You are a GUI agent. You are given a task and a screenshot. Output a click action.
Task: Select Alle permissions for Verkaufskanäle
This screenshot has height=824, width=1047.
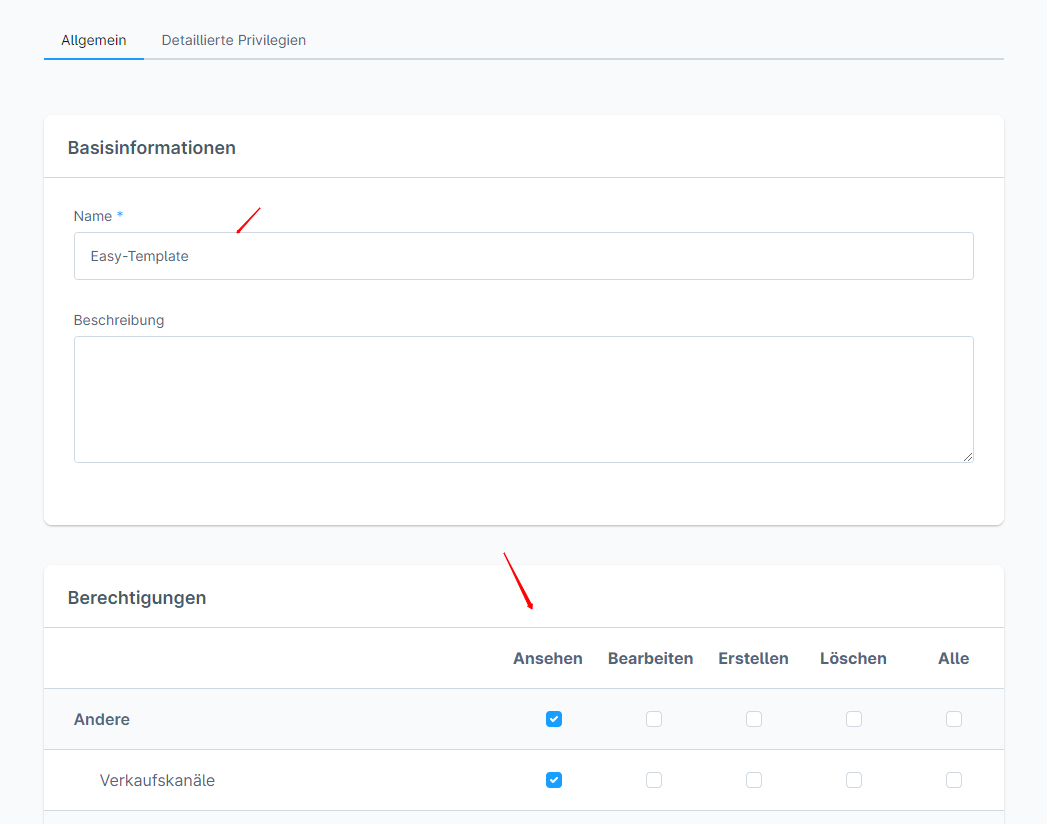point(954,780)
